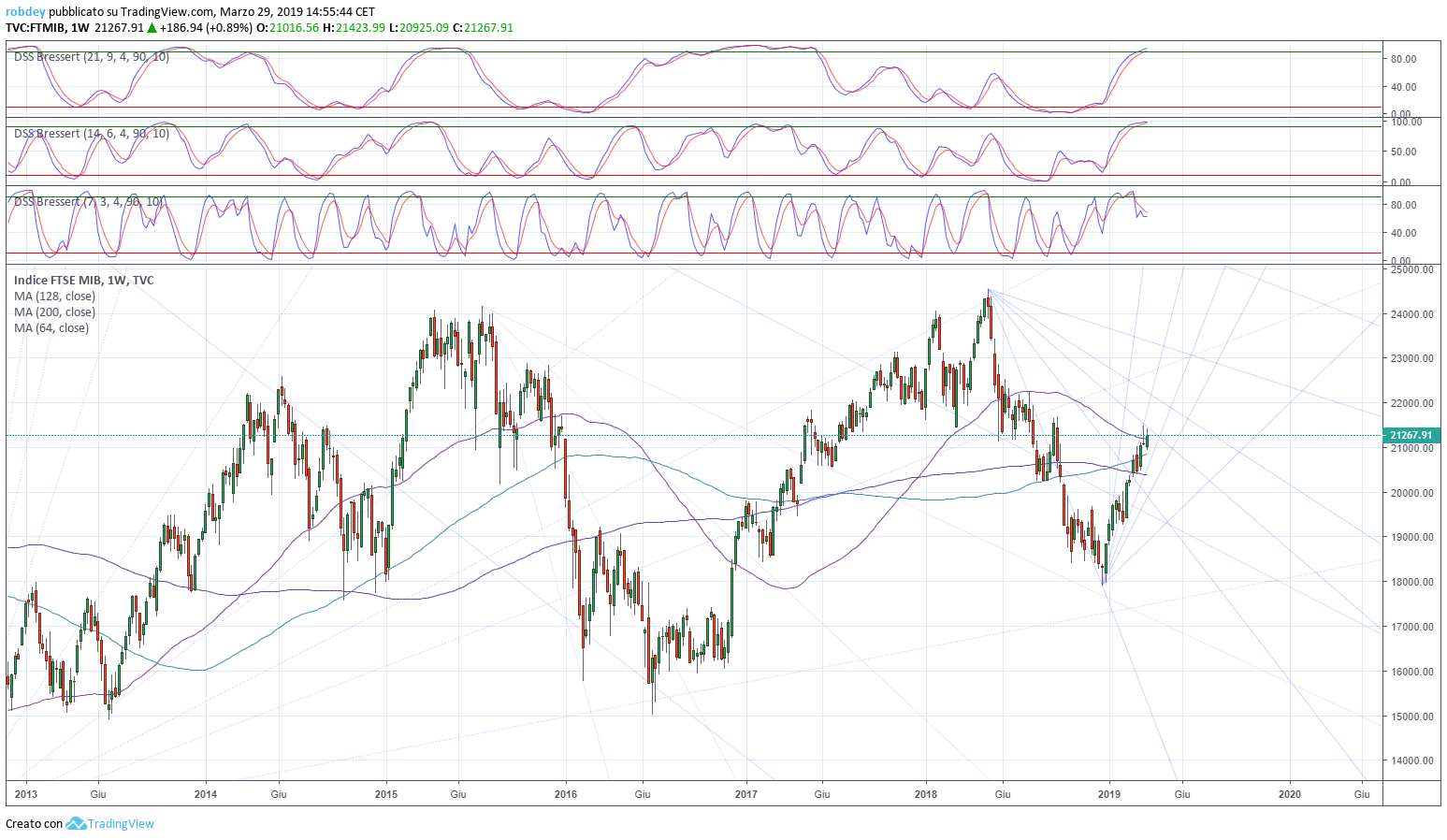Select the MA (128, close) legend
This screenshot has height=840, width=1447.
click(54, 297)
